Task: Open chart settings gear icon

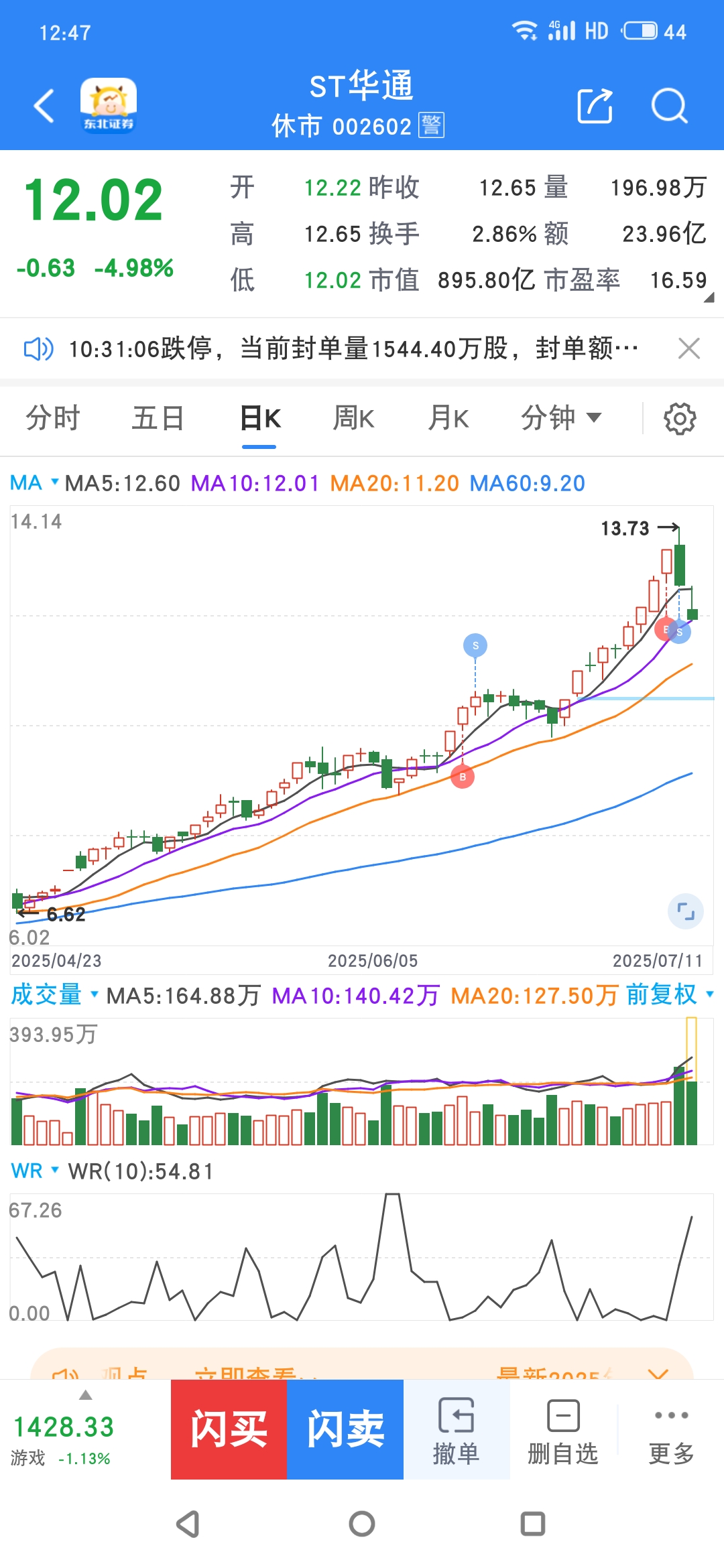Action: click(x=680, y=419)
